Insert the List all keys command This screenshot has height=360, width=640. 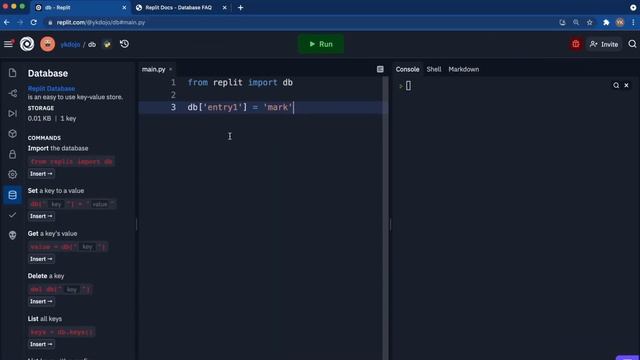point(41,344)
